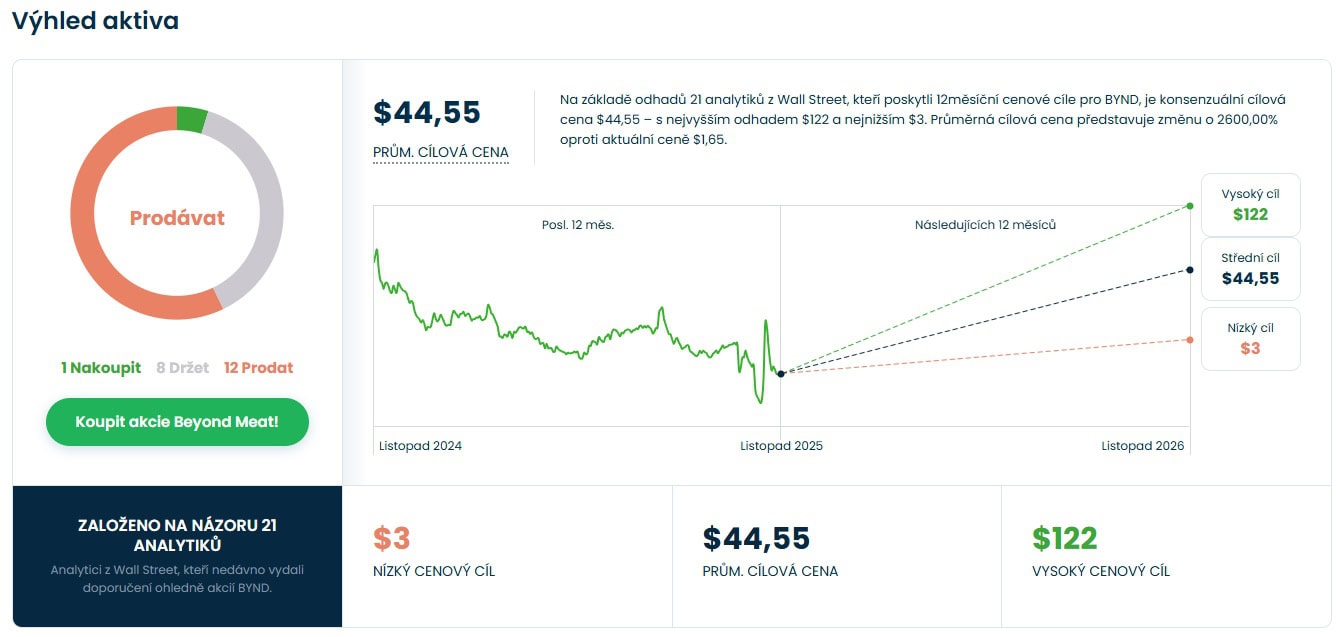Click the underlined PRŮM. CÍLOVÁ CENA label at top

click(440, 153)
